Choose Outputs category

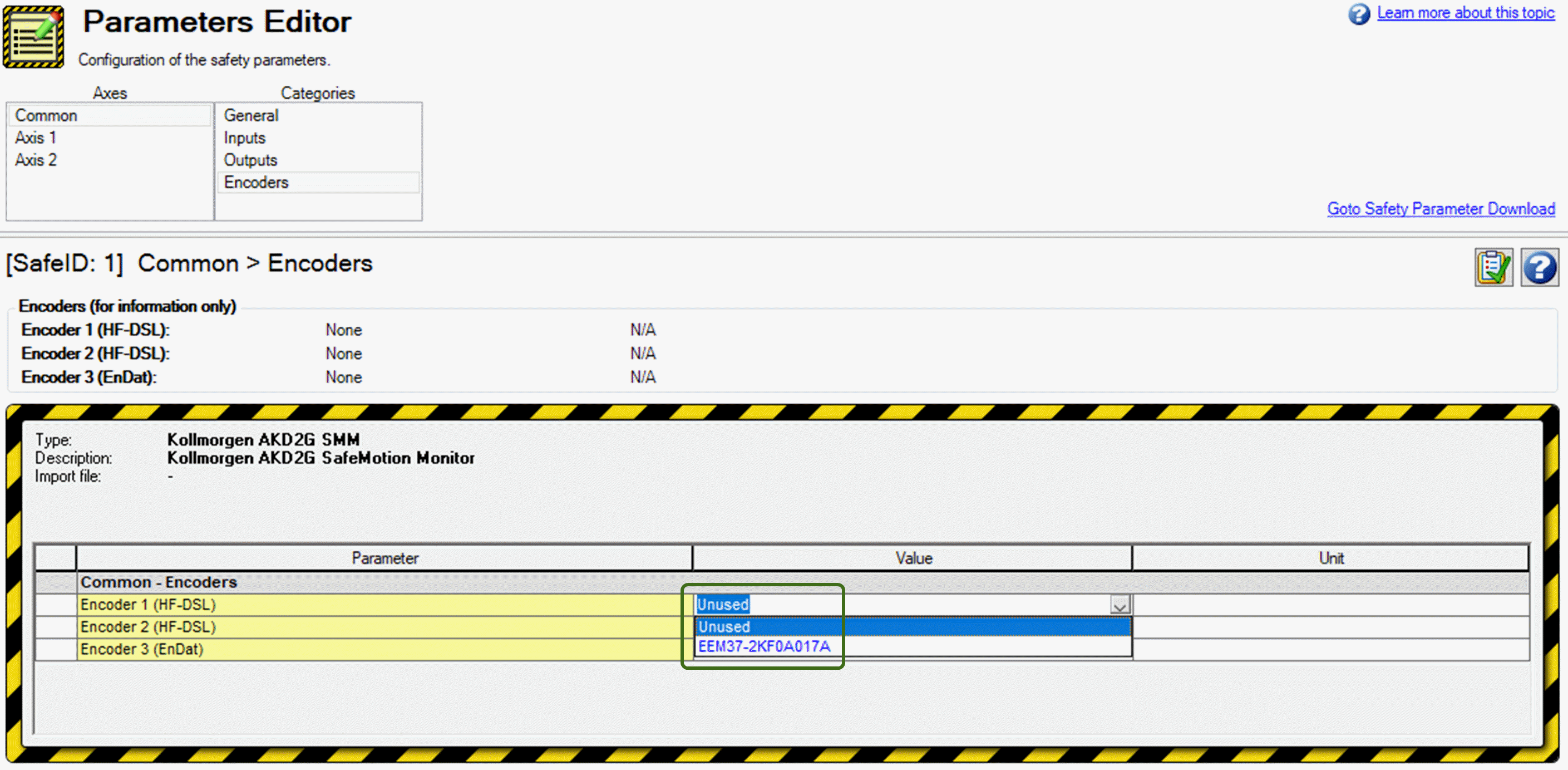(x=318, y=160)
